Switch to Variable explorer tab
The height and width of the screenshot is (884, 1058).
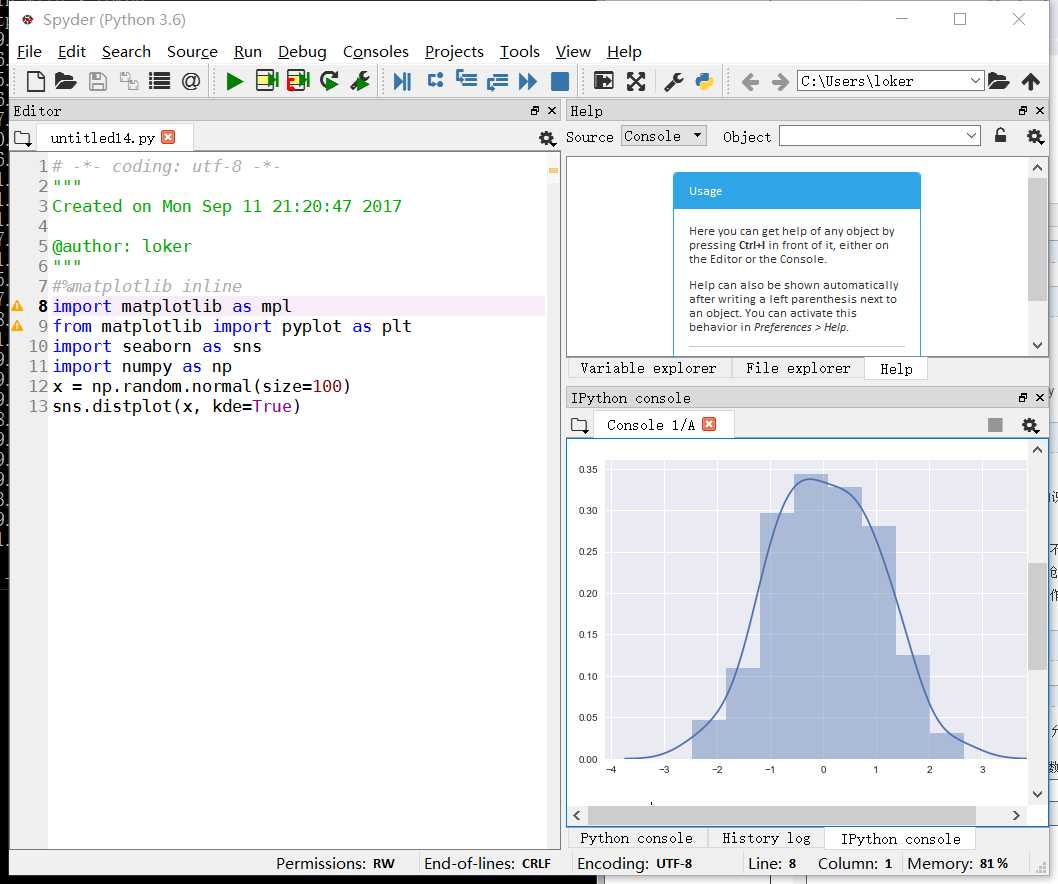click(x=648, y=368)
